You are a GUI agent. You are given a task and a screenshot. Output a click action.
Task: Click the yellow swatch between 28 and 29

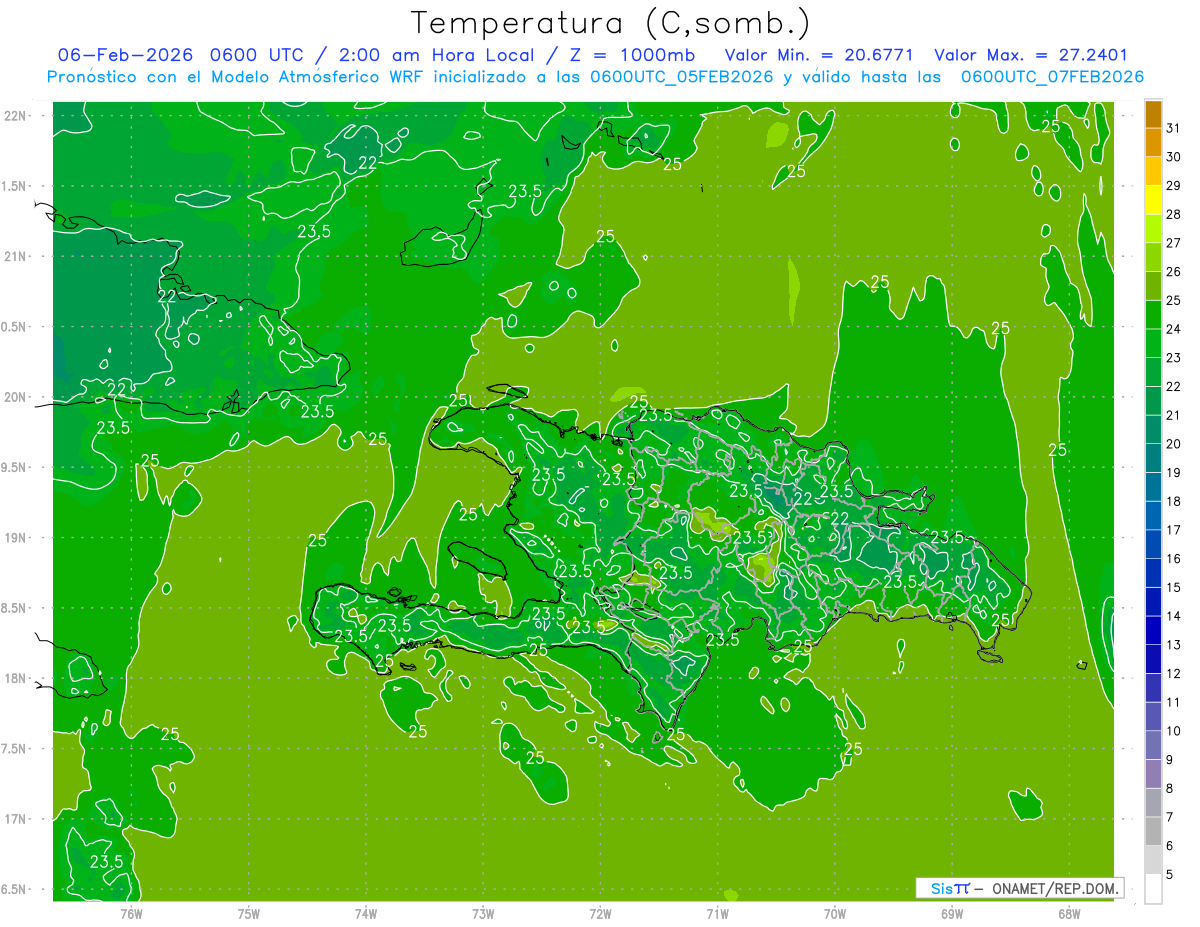click(x=1153, y=200)
